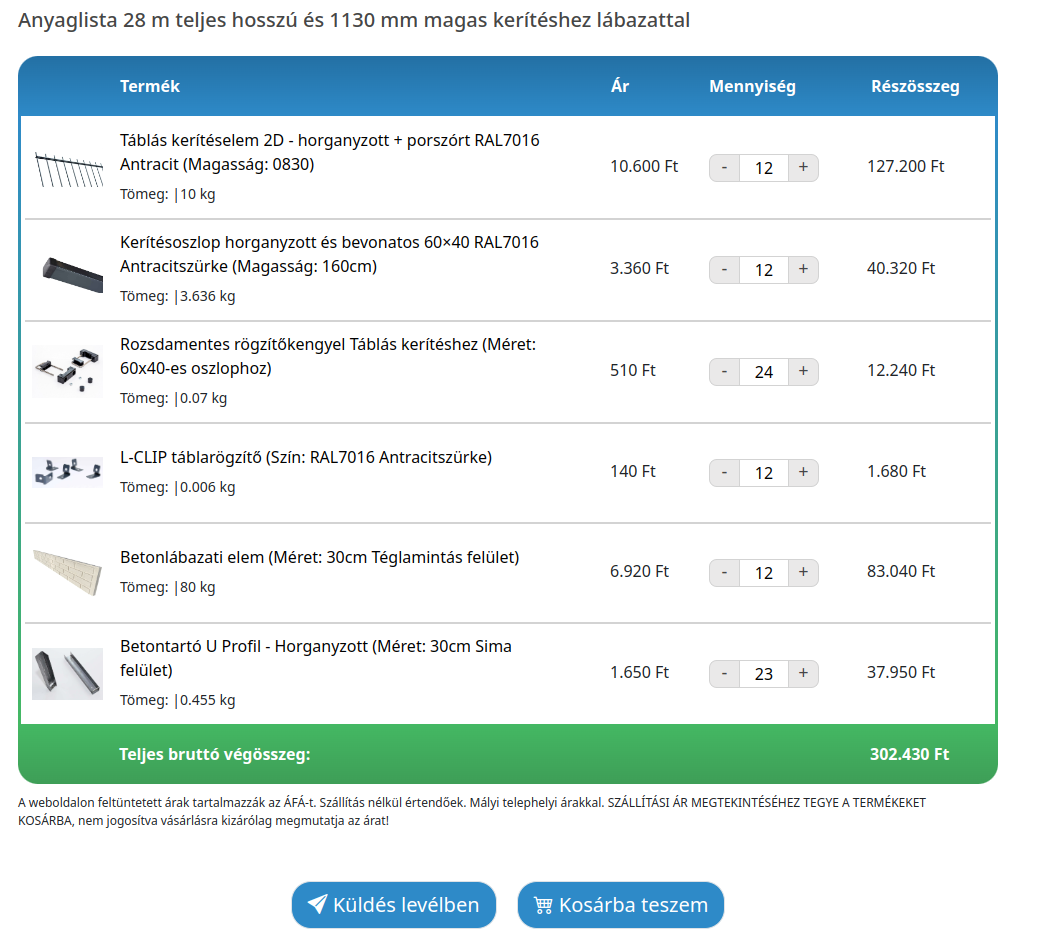
Task: Increase quantity of Táblás kerítéselem 2D
Action: (x=803, y=168)
